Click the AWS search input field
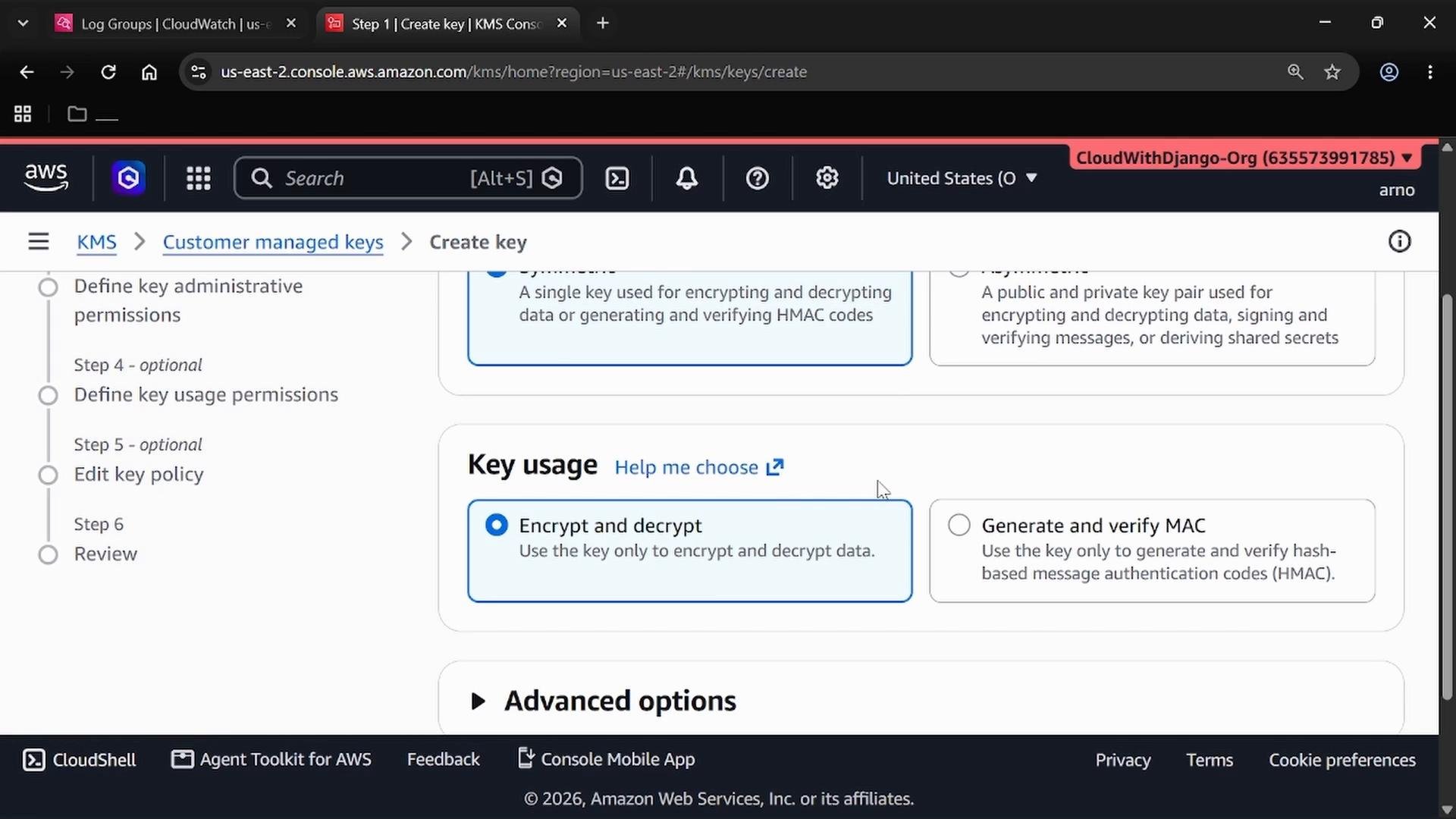1456x819 pixels. [408, 178]
